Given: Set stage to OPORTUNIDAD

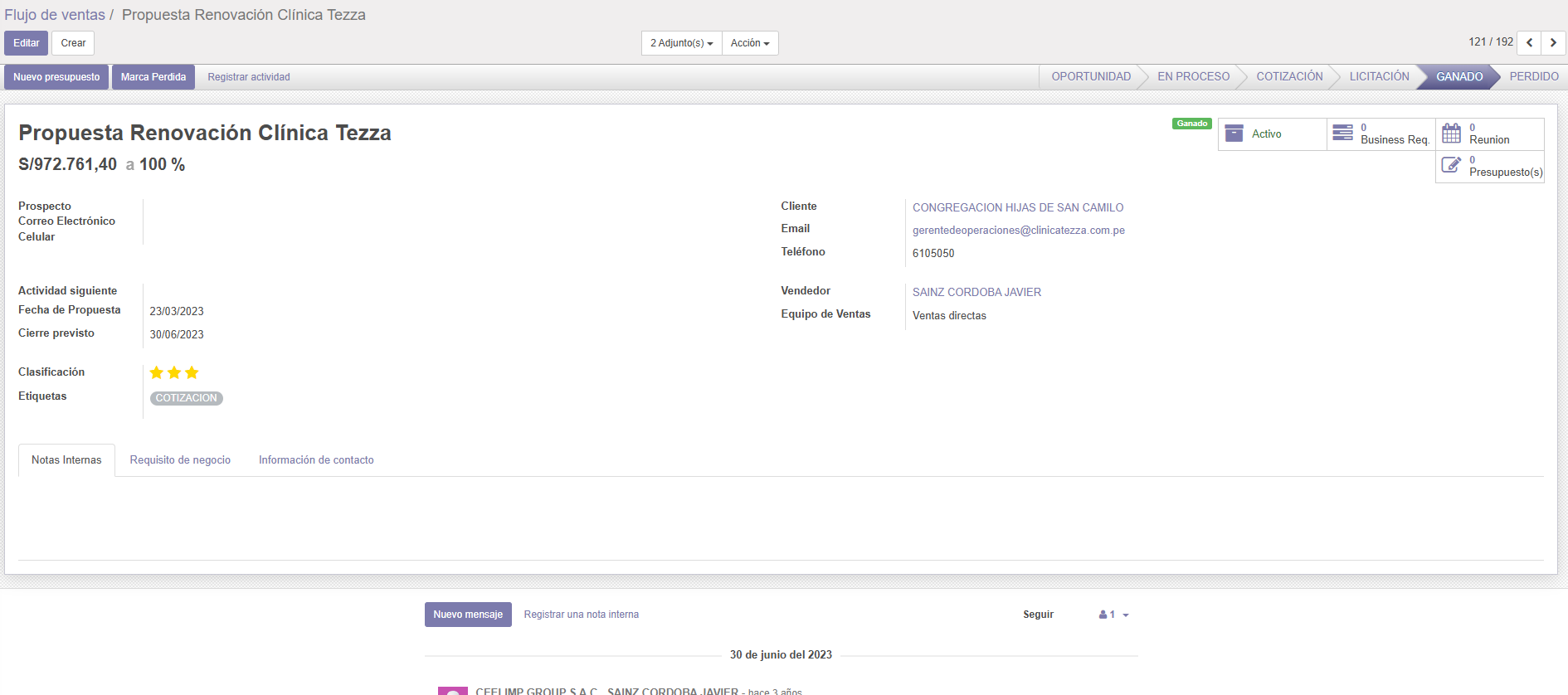Looking at the screenshot, I should click(1091, 76).
